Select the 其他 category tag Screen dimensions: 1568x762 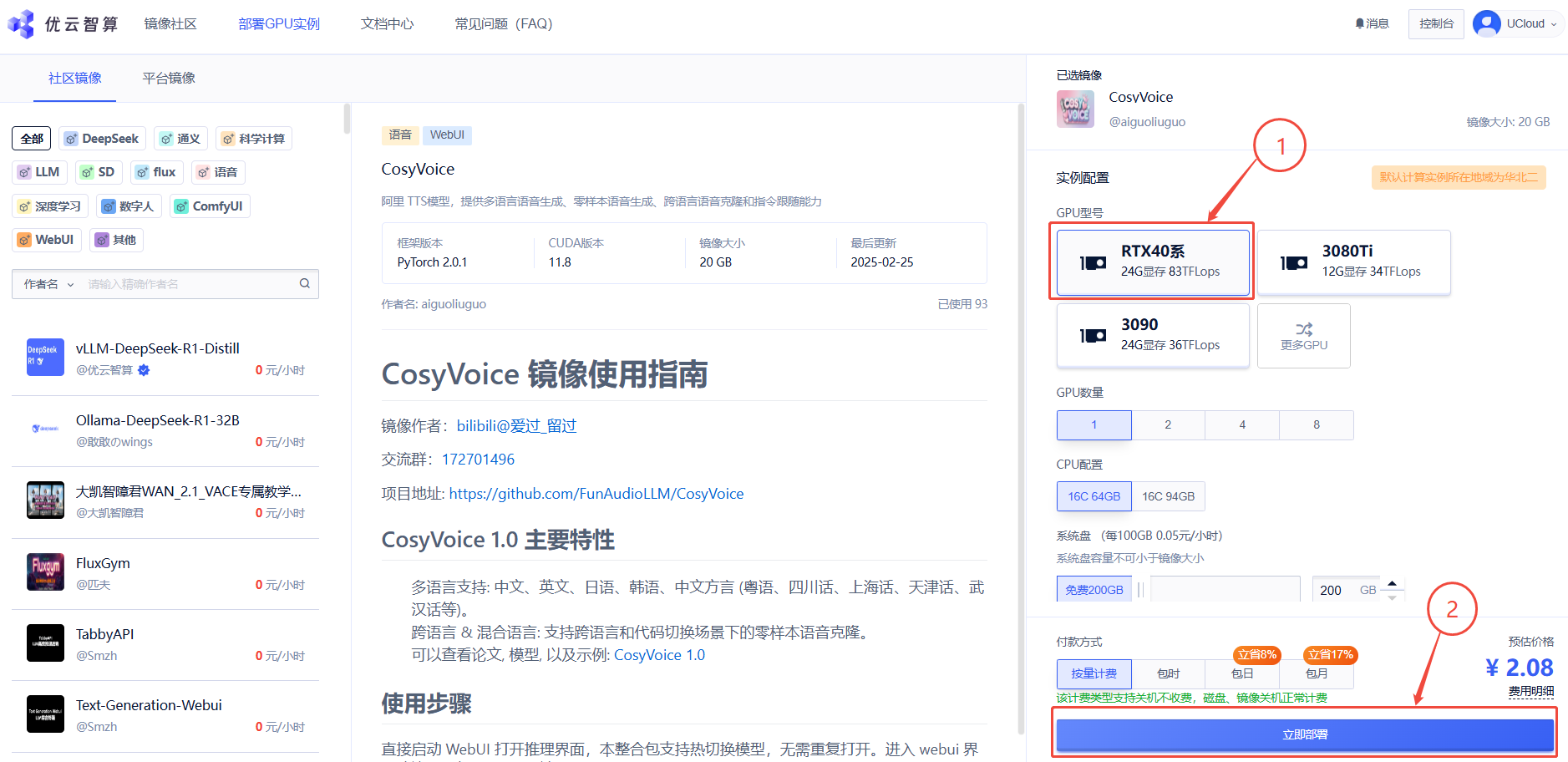[116, 240]
